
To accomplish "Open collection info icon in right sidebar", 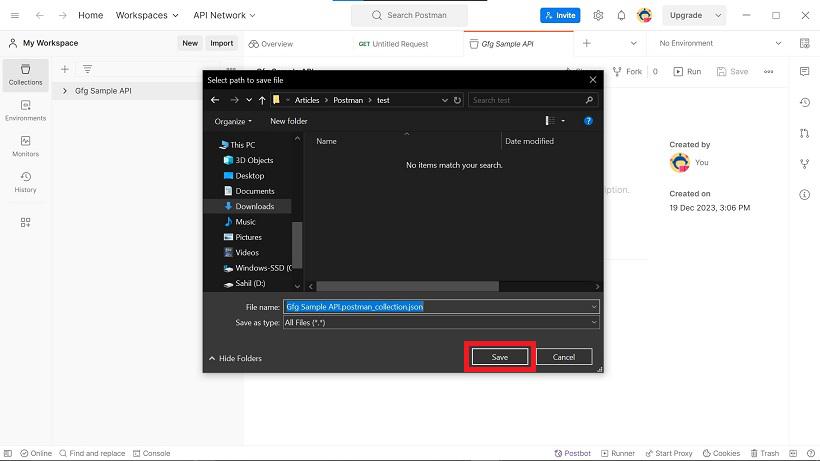I will point(804,195).
